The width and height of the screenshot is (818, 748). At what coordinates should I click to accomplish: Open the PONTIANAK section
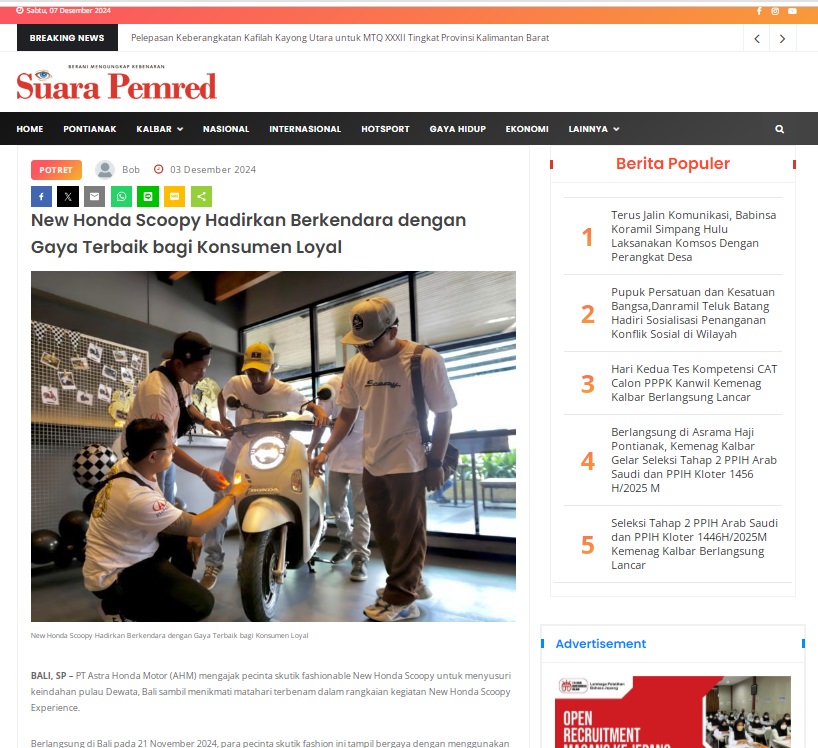pyautogui.click(x=90, y=129)
